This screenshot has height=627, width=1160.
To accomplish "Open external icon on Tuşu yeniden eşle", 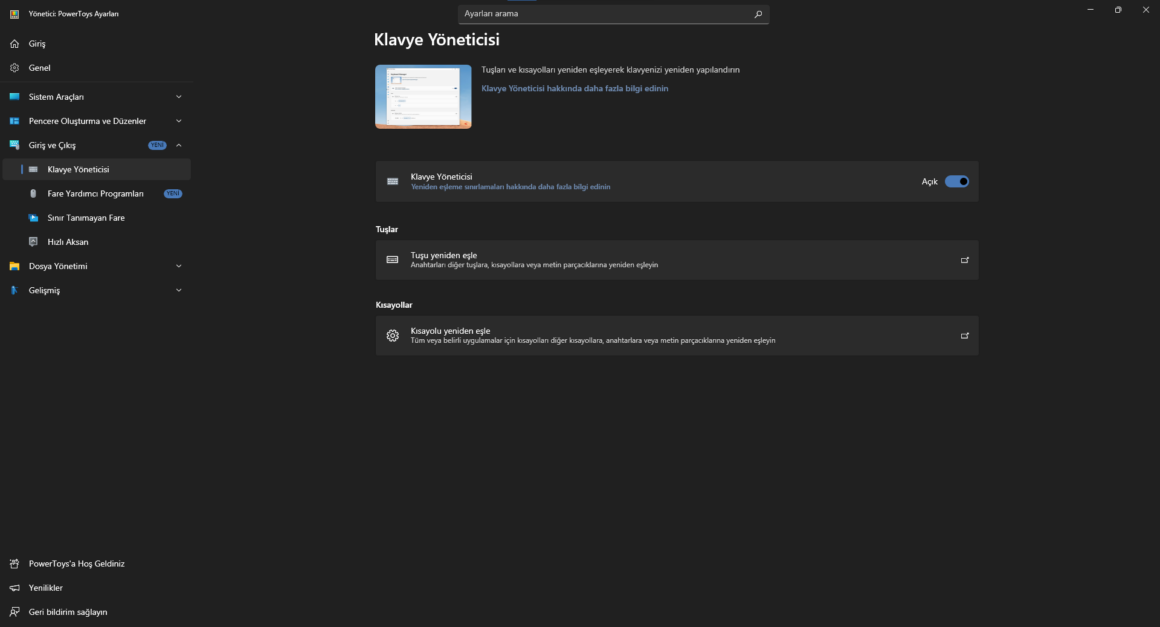I will click(965, 260).
